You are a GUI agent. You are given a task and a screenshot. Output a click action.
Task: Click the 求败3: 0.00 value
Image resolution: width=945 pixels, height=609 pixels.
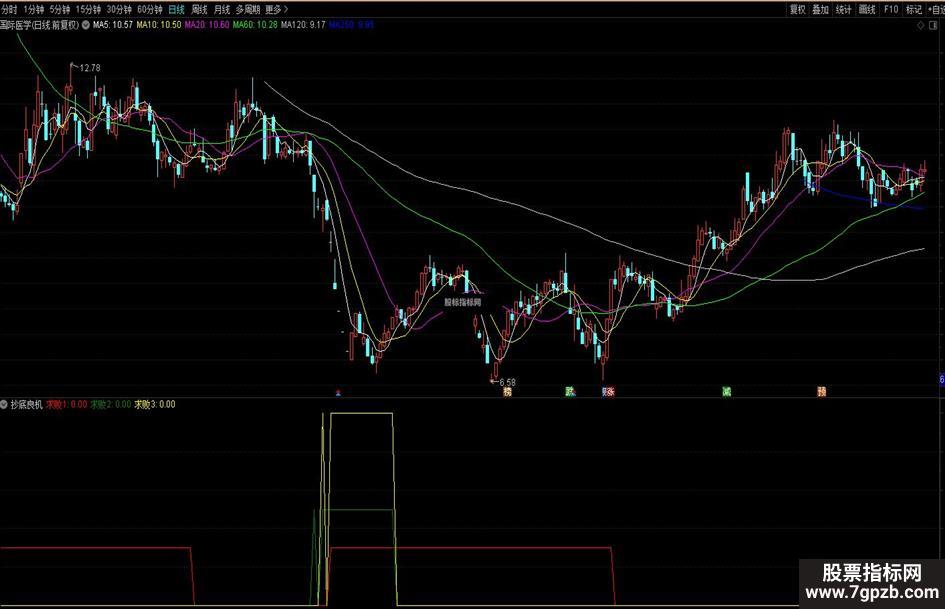[x=155, y=404]
